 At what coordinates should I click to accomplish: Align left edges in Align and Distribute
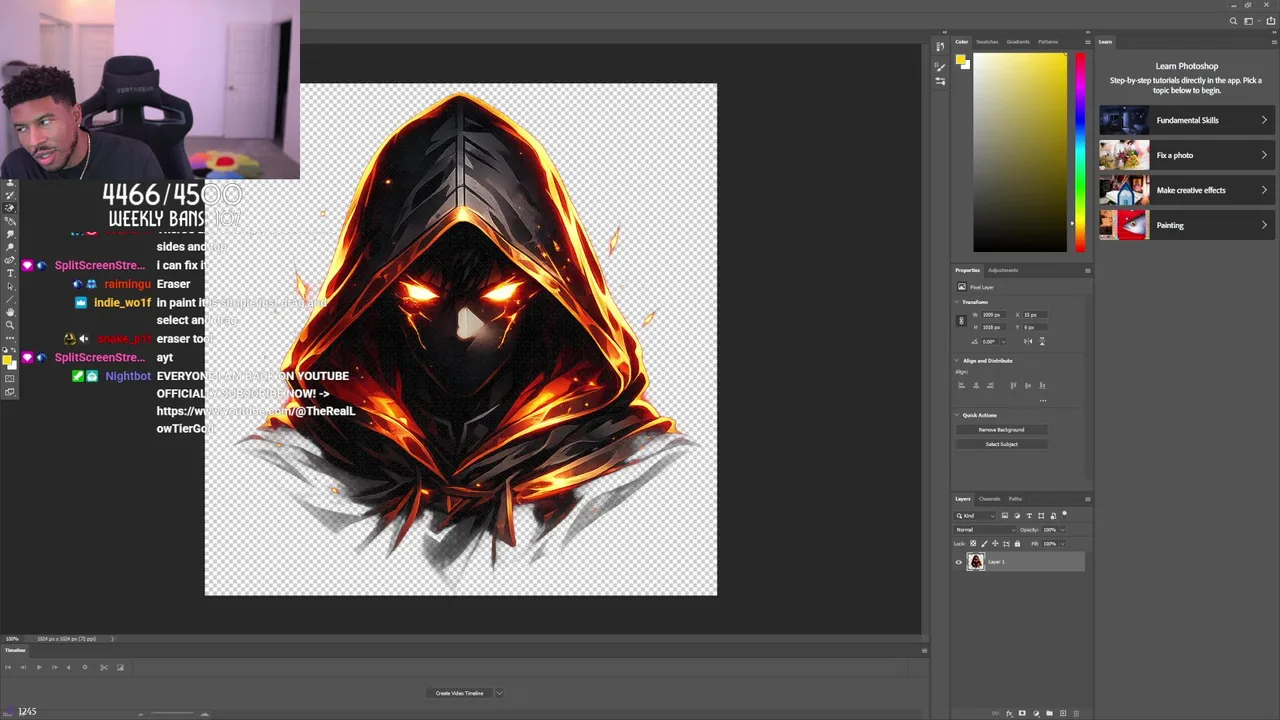[962, 385]
